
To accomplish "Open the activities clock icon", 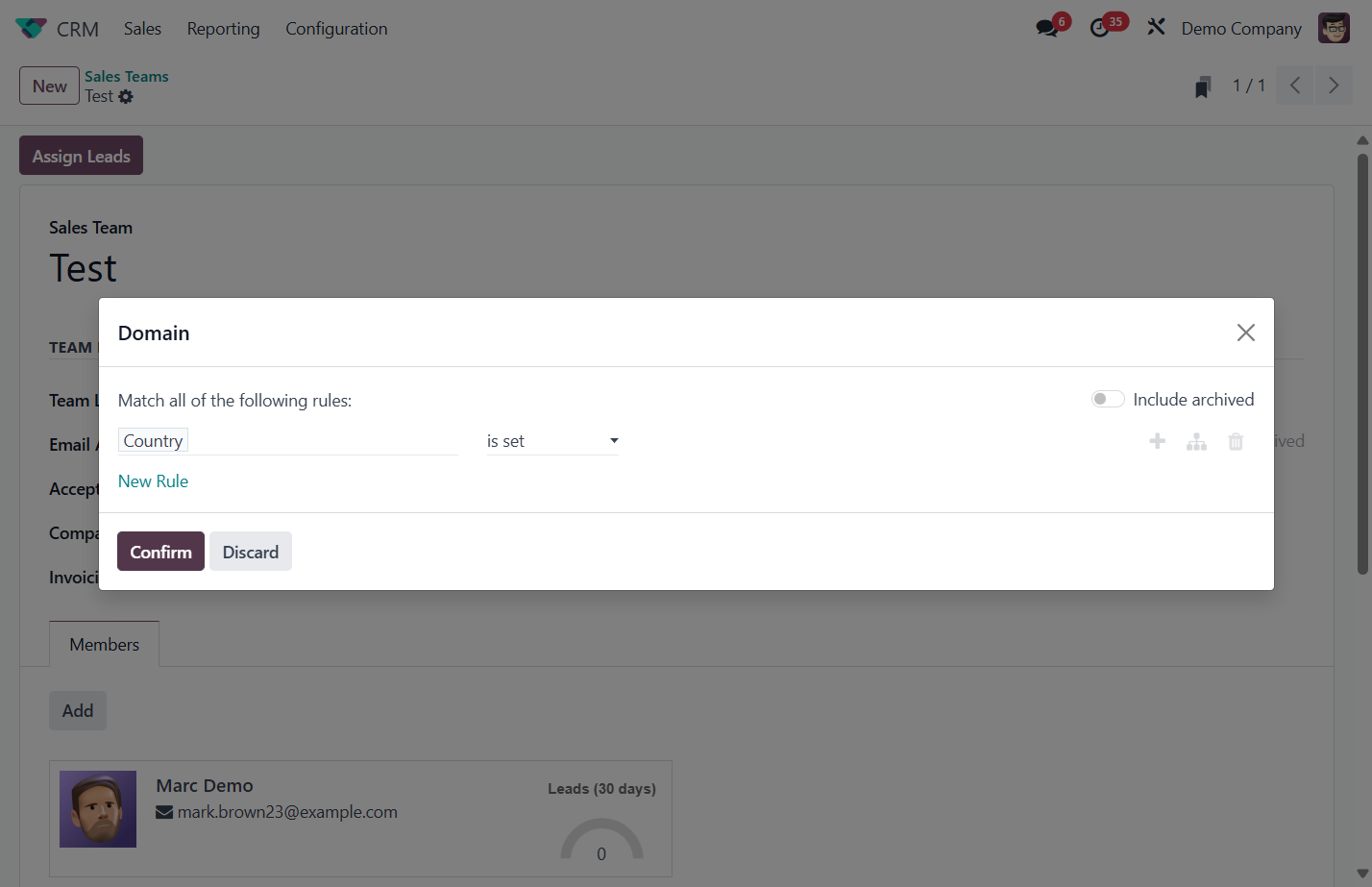I will [x=1100, y=28].
